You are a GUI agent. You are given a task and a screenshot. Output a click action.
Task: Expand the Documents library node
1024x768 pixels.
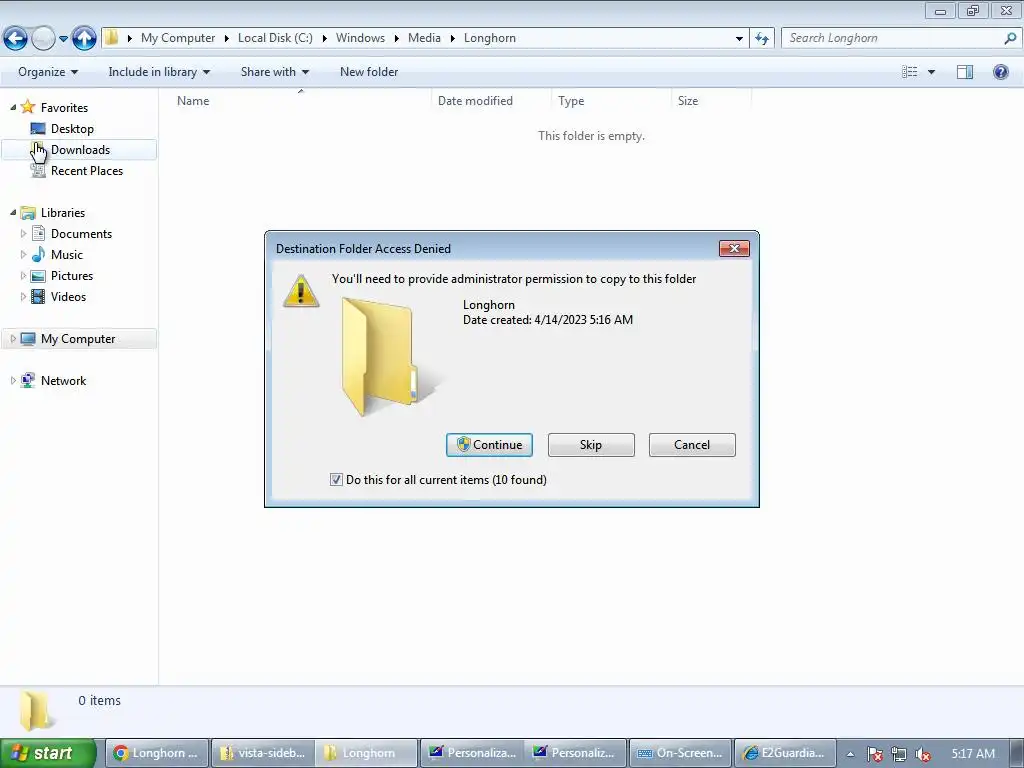coord(24,233)
